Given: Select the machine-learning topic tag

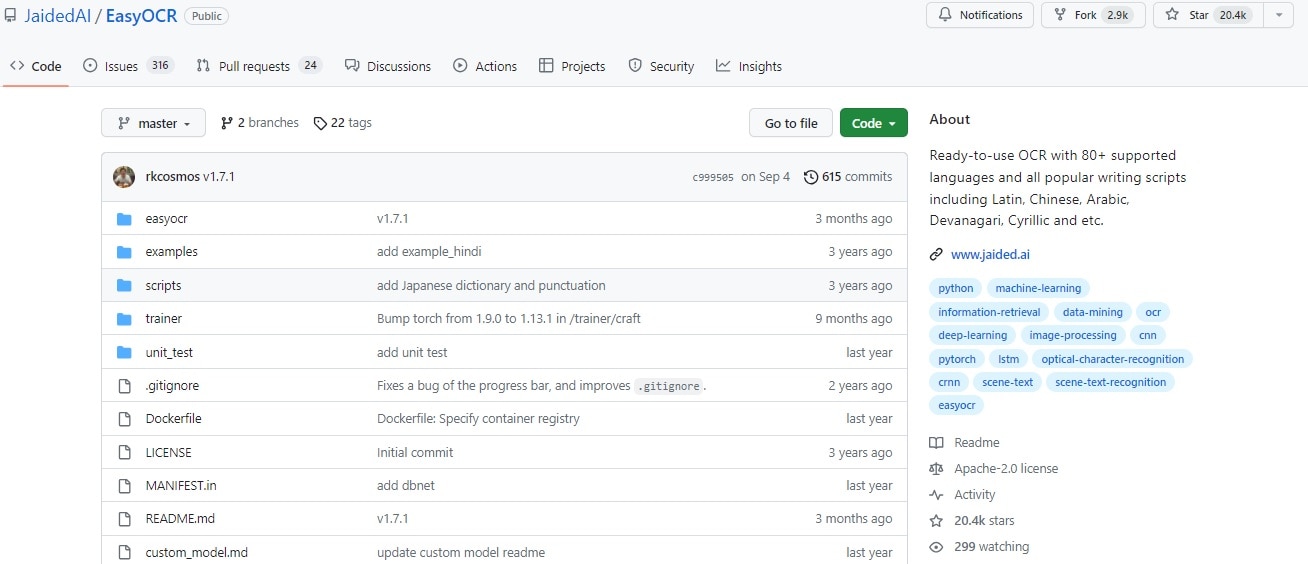Looking at the screenshot, I should 1038,288.
